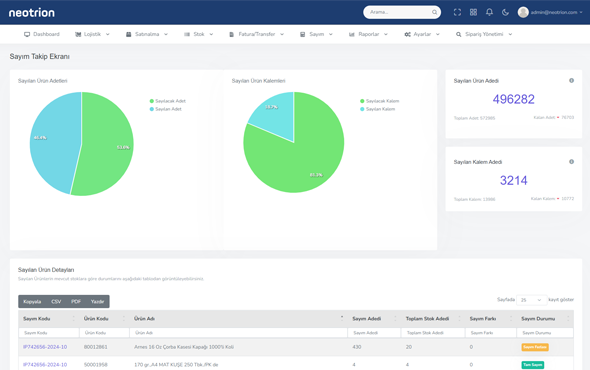Click the search magnifier icon
Viewport: 590px width, 370px height.
pyautogui.click(x=434, y=12)
